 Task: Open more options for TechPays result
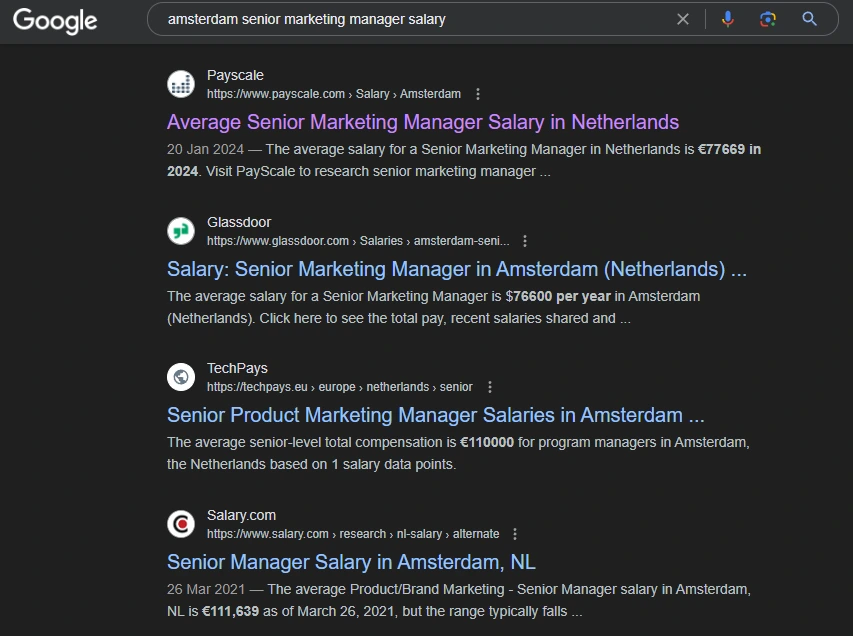(x=490, y=387)
